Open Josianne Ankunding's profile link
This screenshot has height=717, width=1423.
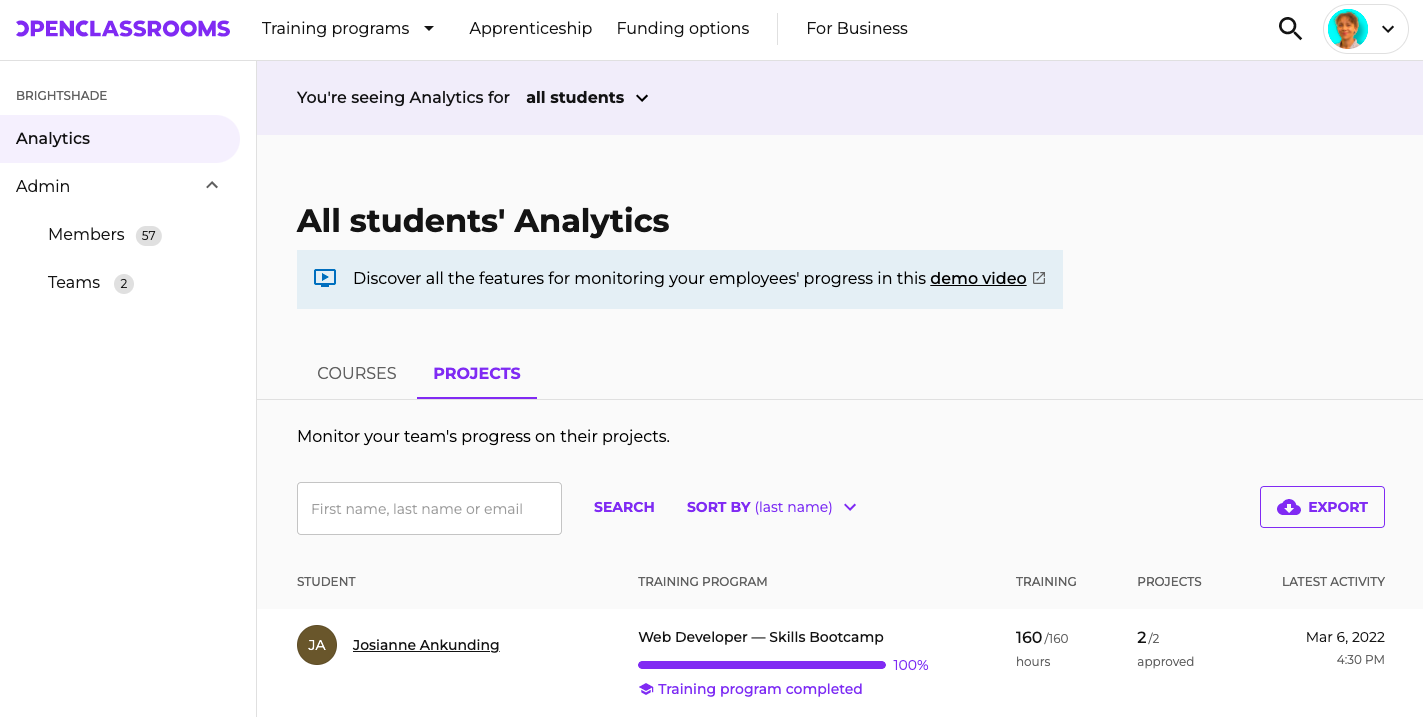point(426,645)
